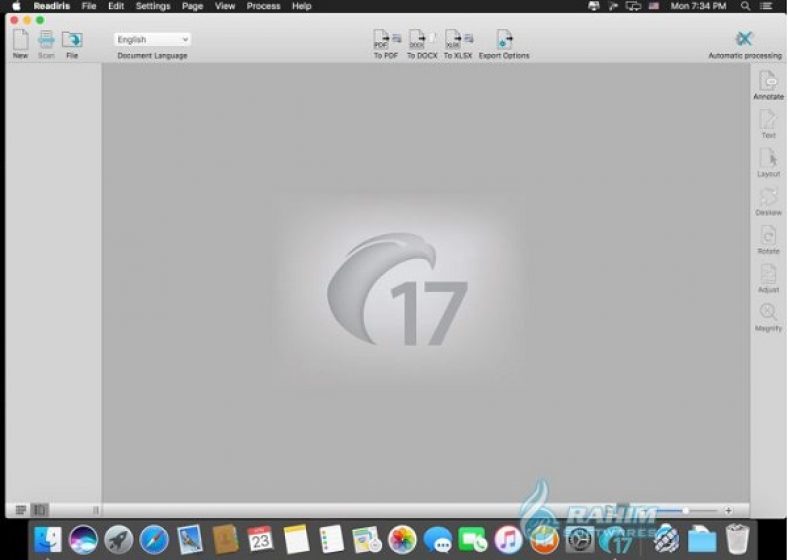Open the Trash in the Dock
788x560 pixels.
(x=737, y=539)
